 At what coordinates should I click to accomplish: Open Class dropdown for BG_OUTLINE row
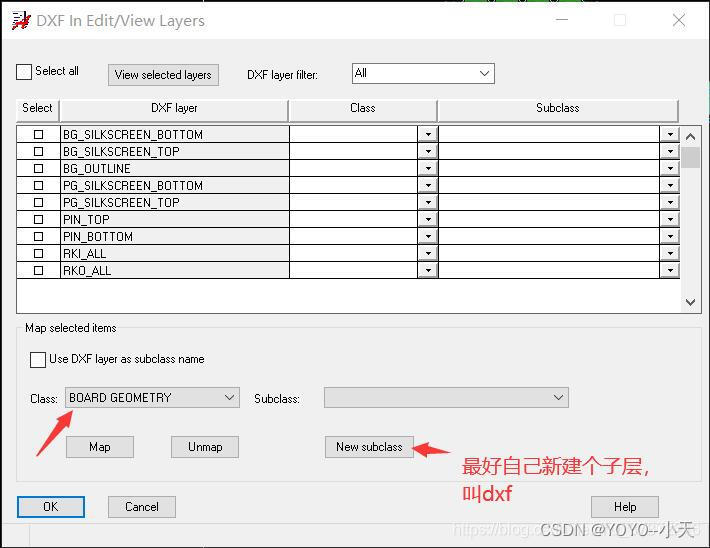428,169
